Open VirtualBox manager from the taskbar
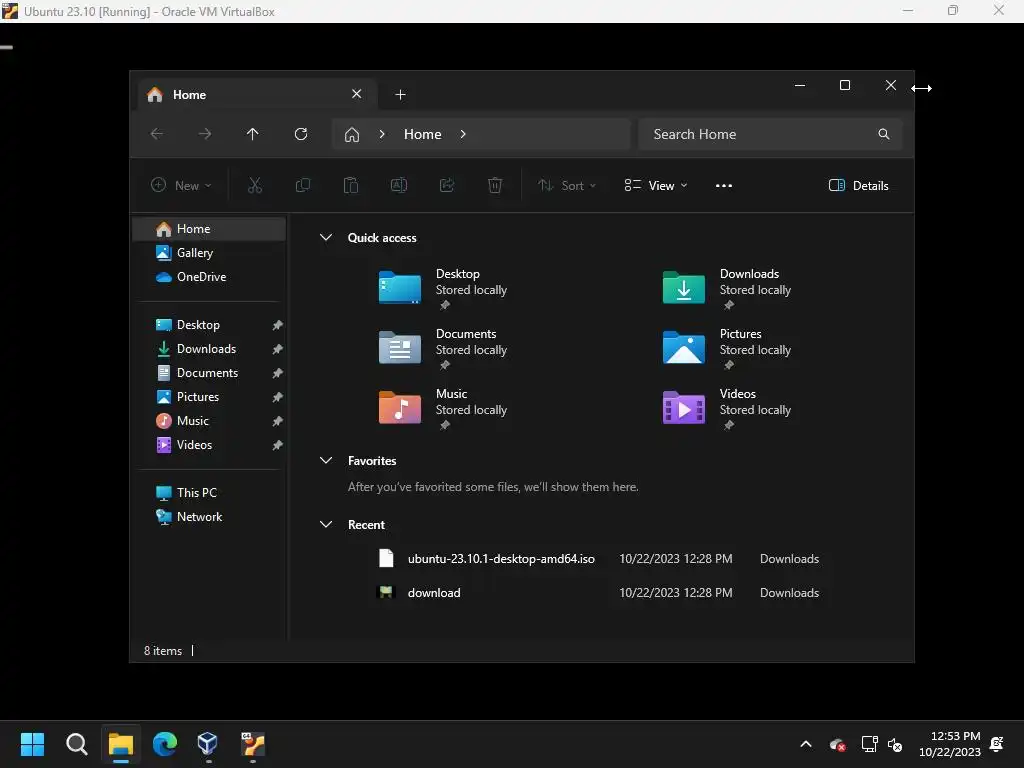 tap(208, 744)
